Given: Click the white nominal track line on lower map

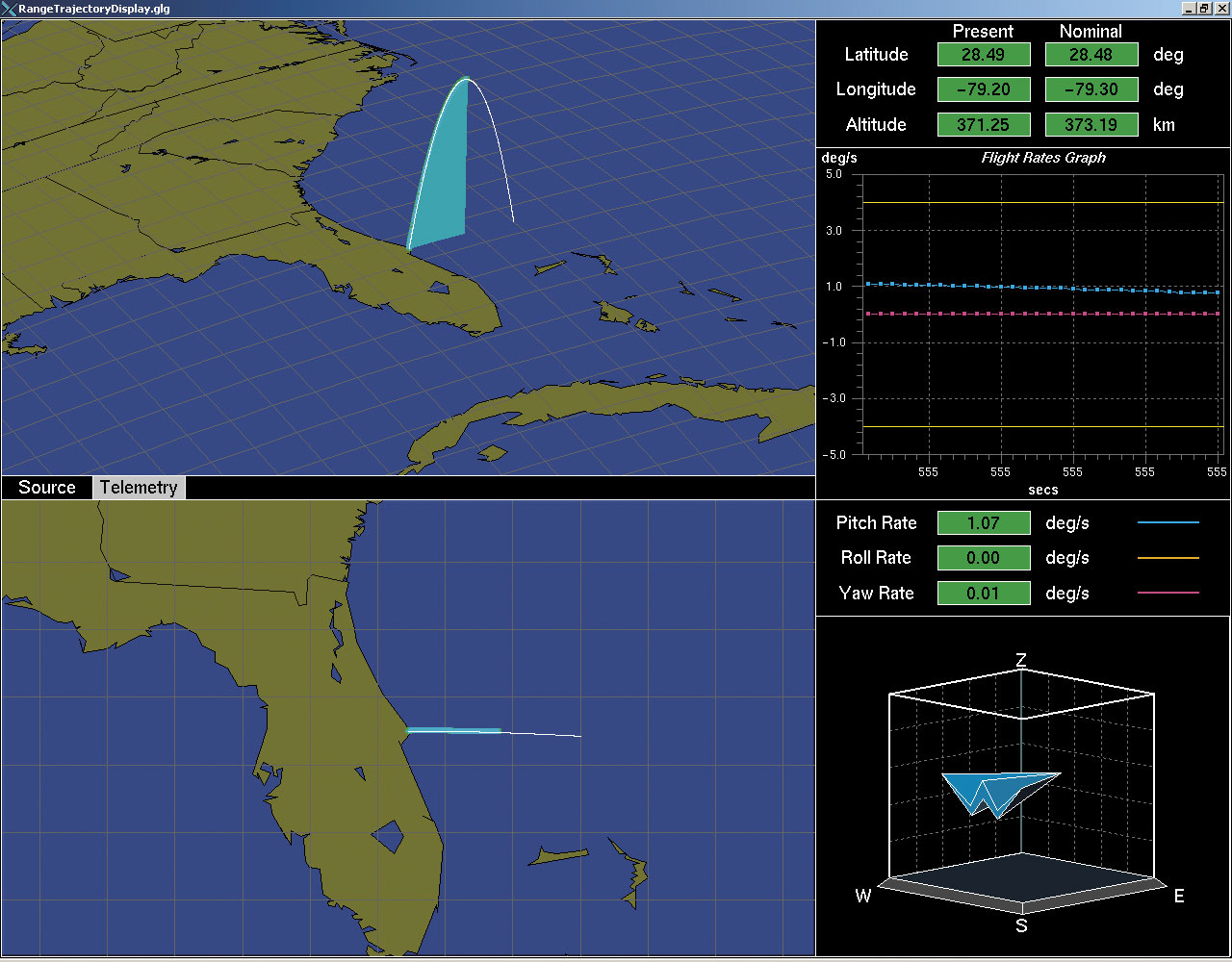Looking at the screenshot, I should coord(542,735).
